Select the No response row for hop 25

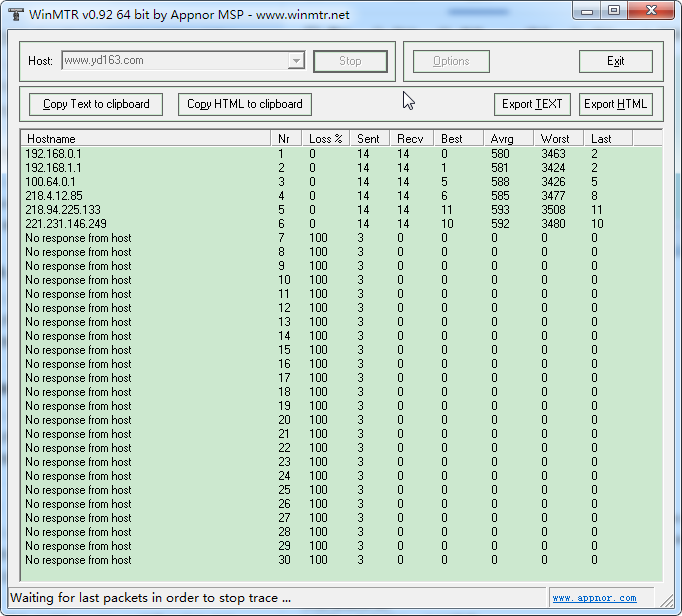pos(341,490)
